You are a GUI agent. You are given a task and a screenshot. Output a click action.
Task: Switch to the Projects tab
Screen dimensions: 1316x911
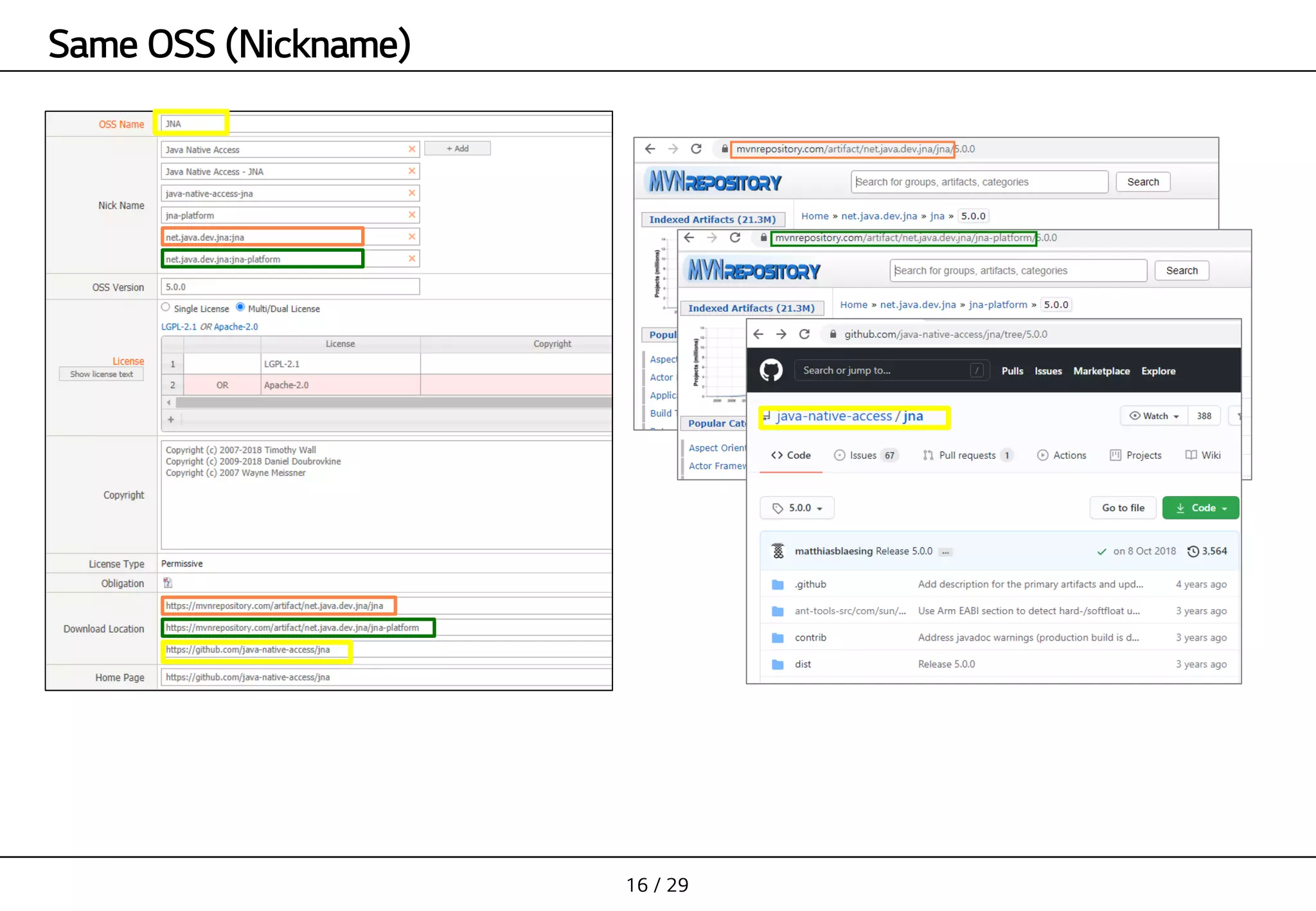pyautogui.click(x=1135, y=455)
